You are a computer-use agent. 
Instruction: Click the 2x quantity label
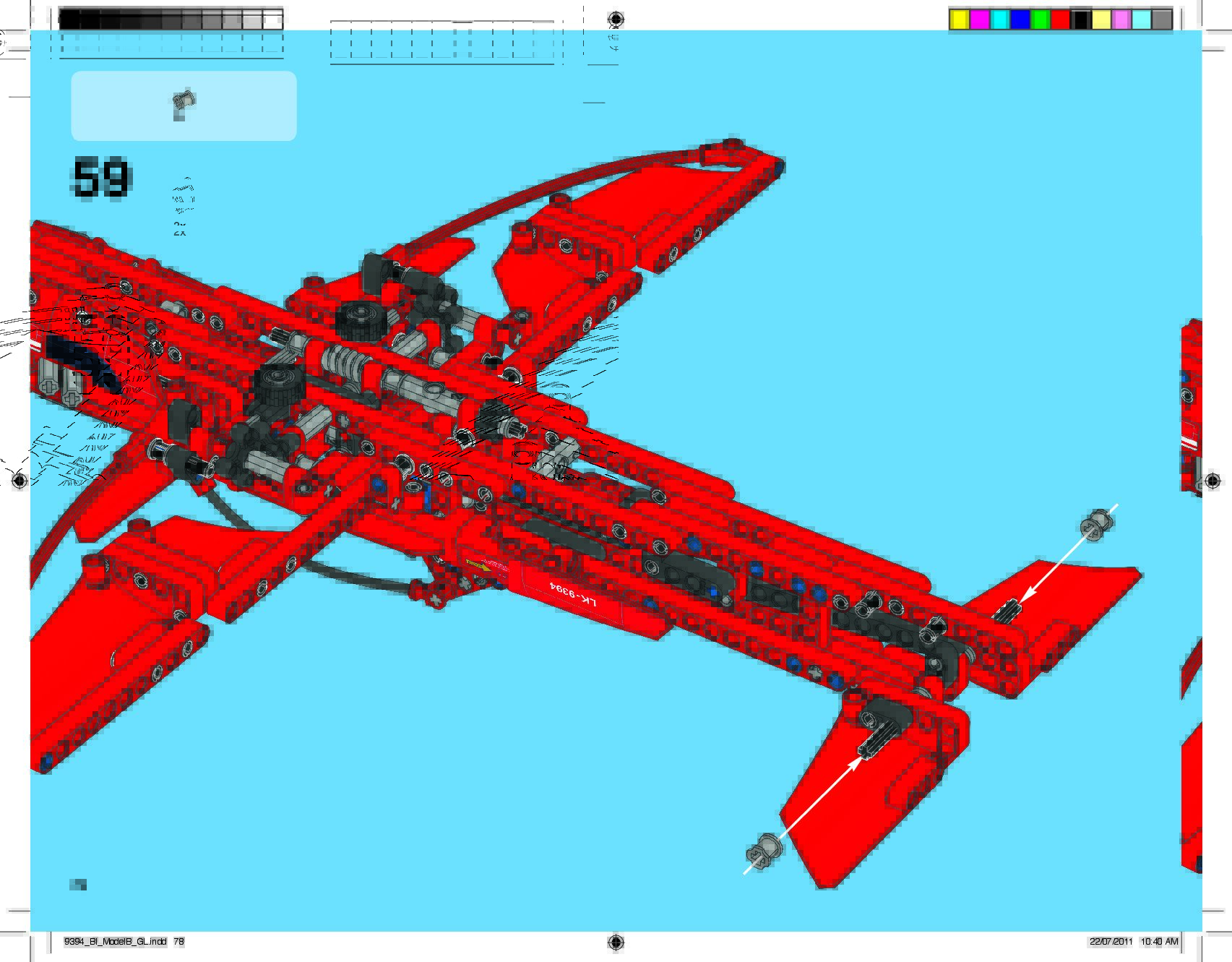pyautogui.click(x=180, y=229)
